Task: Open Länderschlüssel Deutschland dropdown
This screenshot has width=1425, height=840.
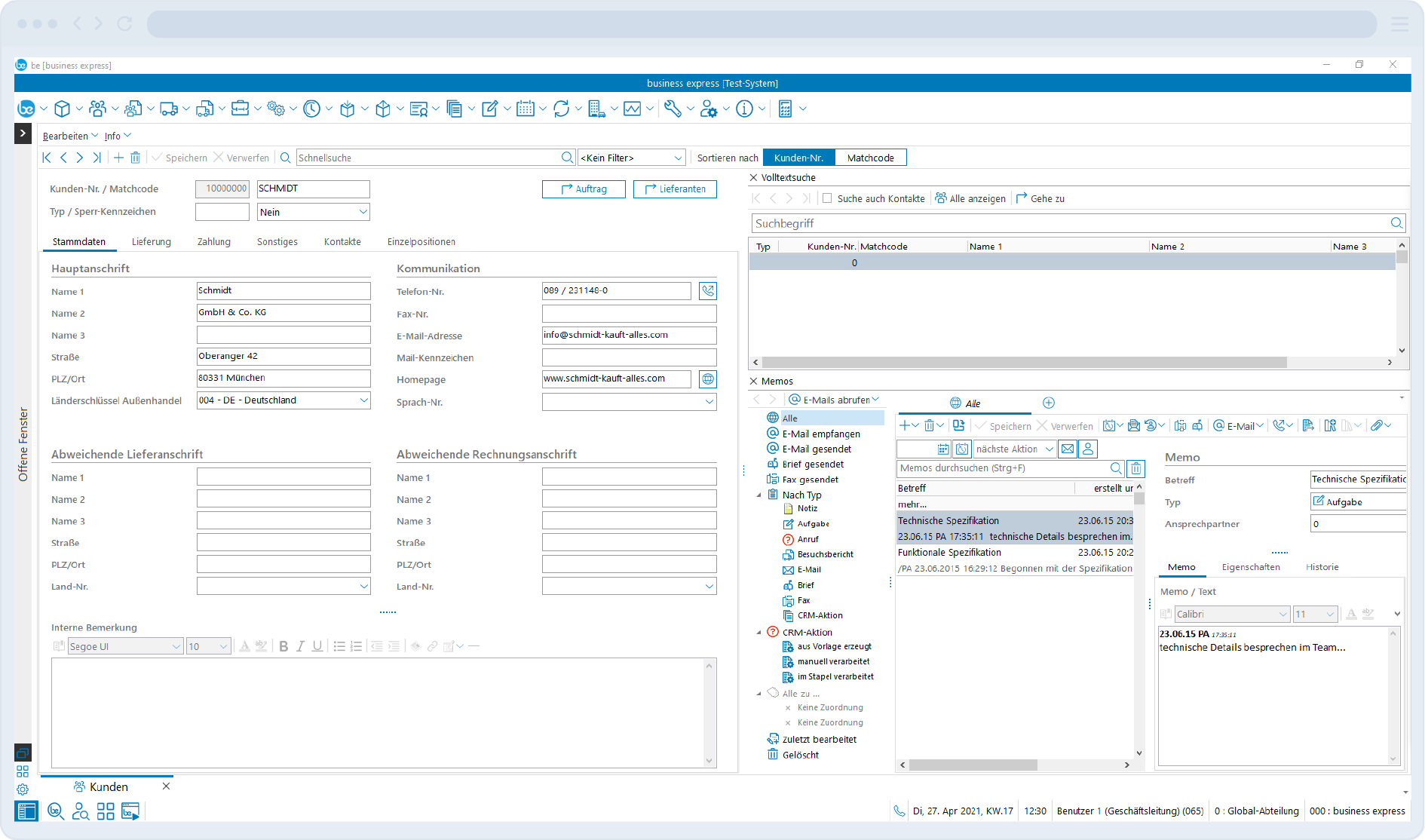Action: click(x=363, y=400)
